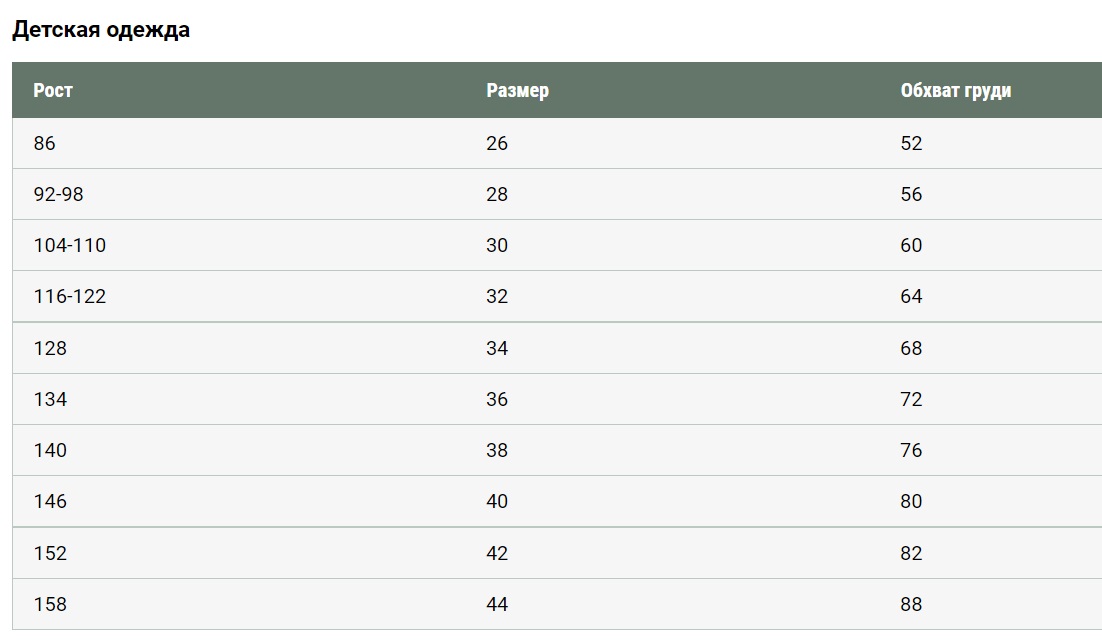
Task: Click the "Рост" column header
Action: pos(53,91)
